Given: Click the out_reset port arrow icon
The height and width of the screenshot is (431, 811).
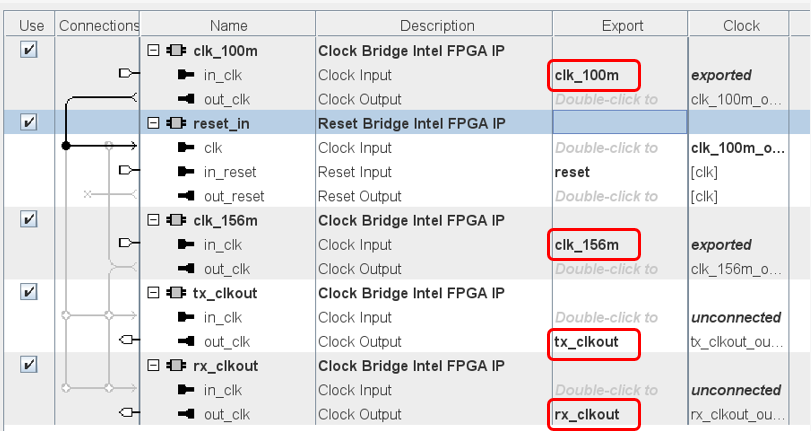Looking at the screenshot, I should 185,196.
